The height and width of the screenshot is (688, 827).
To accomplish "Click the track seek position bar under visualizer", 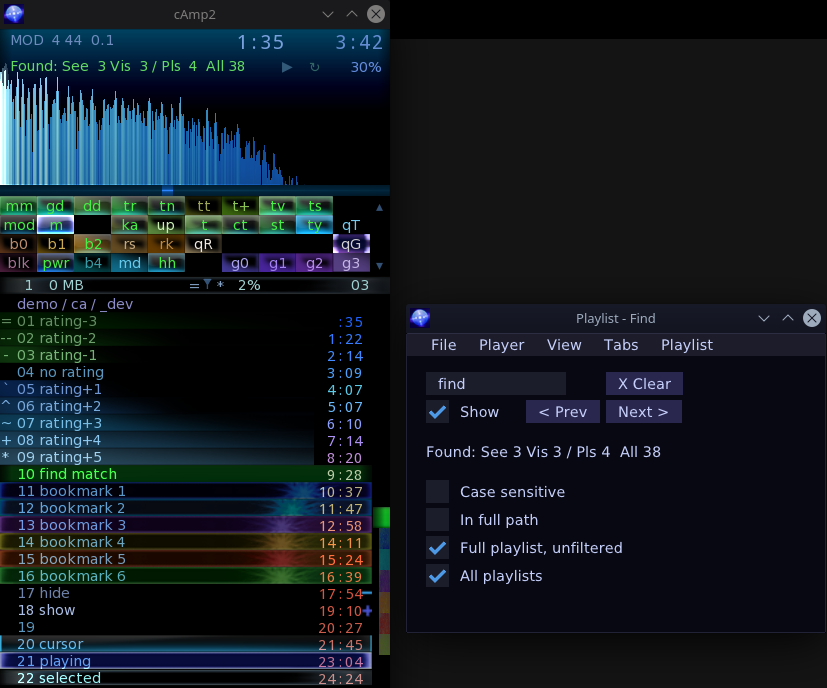I will coord(195,190).
